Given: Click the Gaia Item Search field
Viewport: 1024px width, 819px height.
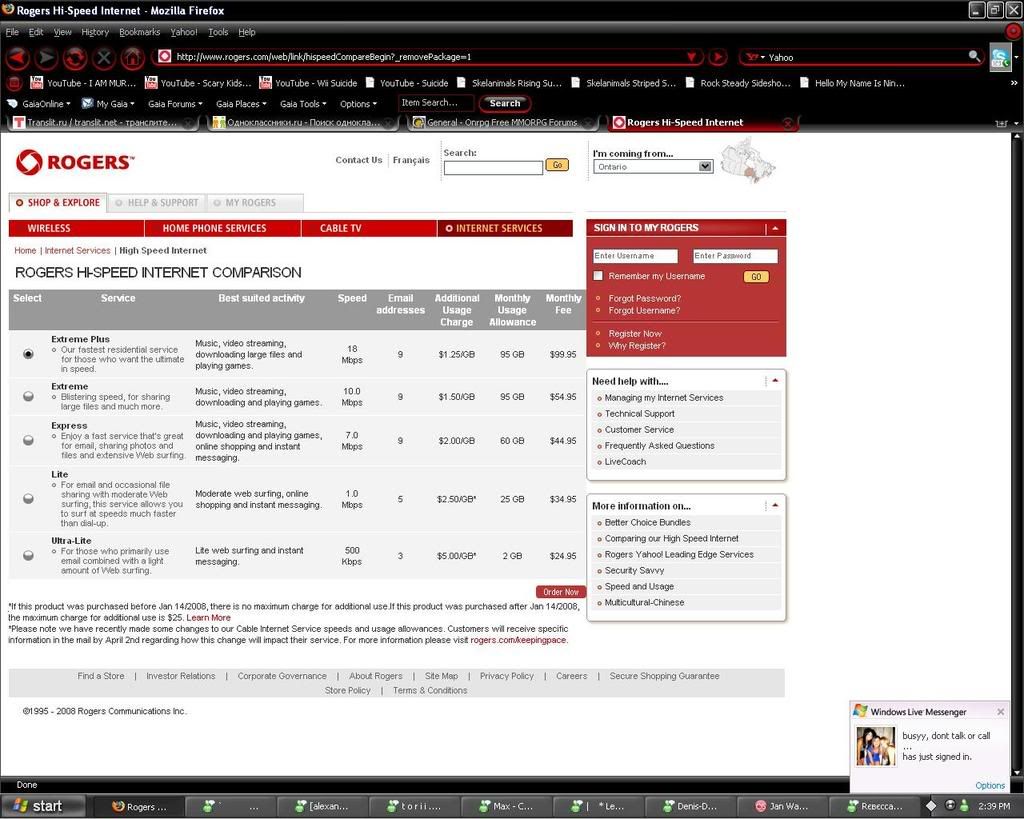Looking at the screenshot, I should pos(436,103).
